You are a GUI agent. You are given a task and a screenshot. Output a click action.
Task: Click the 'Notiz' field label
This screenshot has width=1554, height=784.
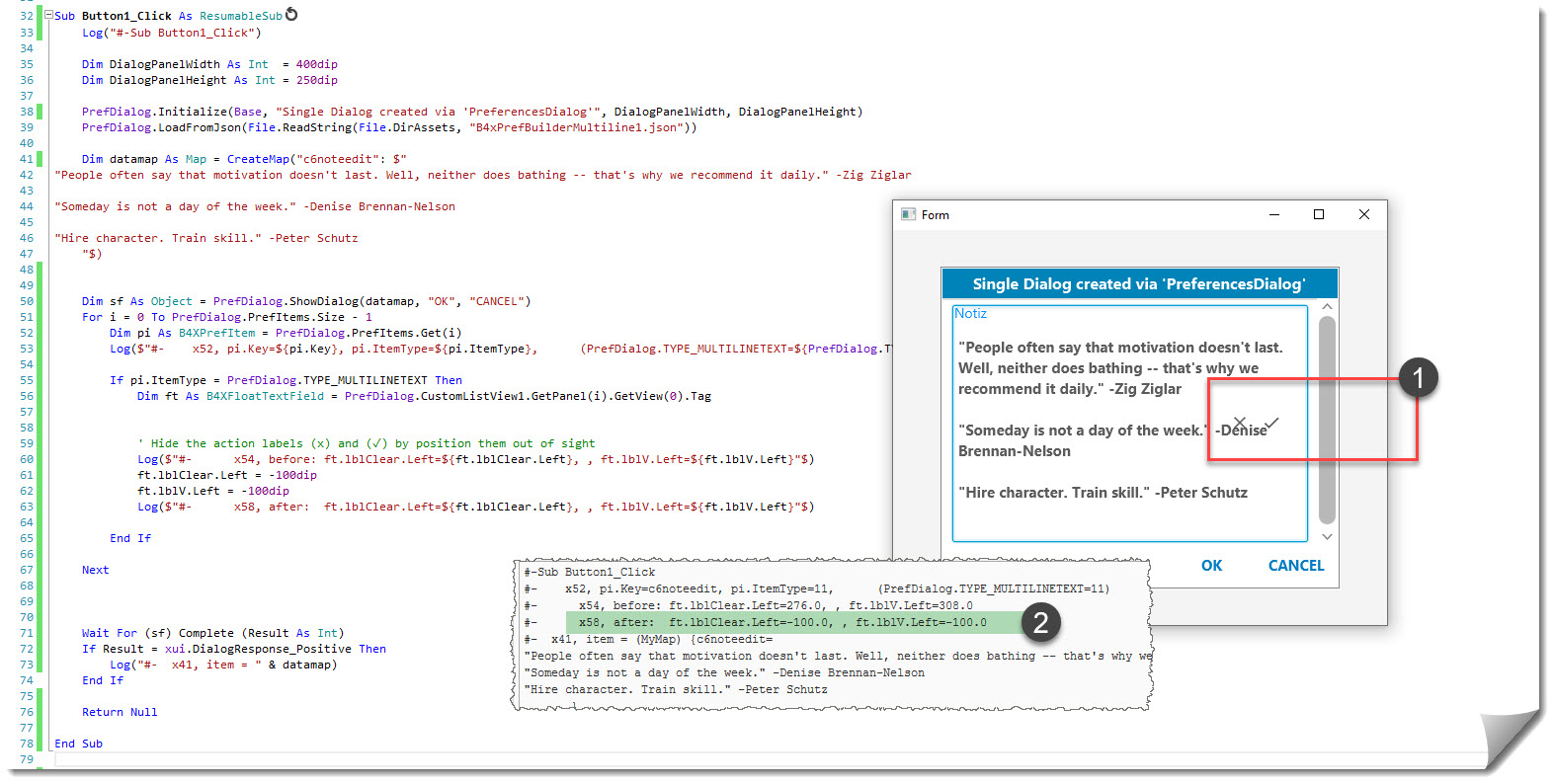tap(970, 313)
